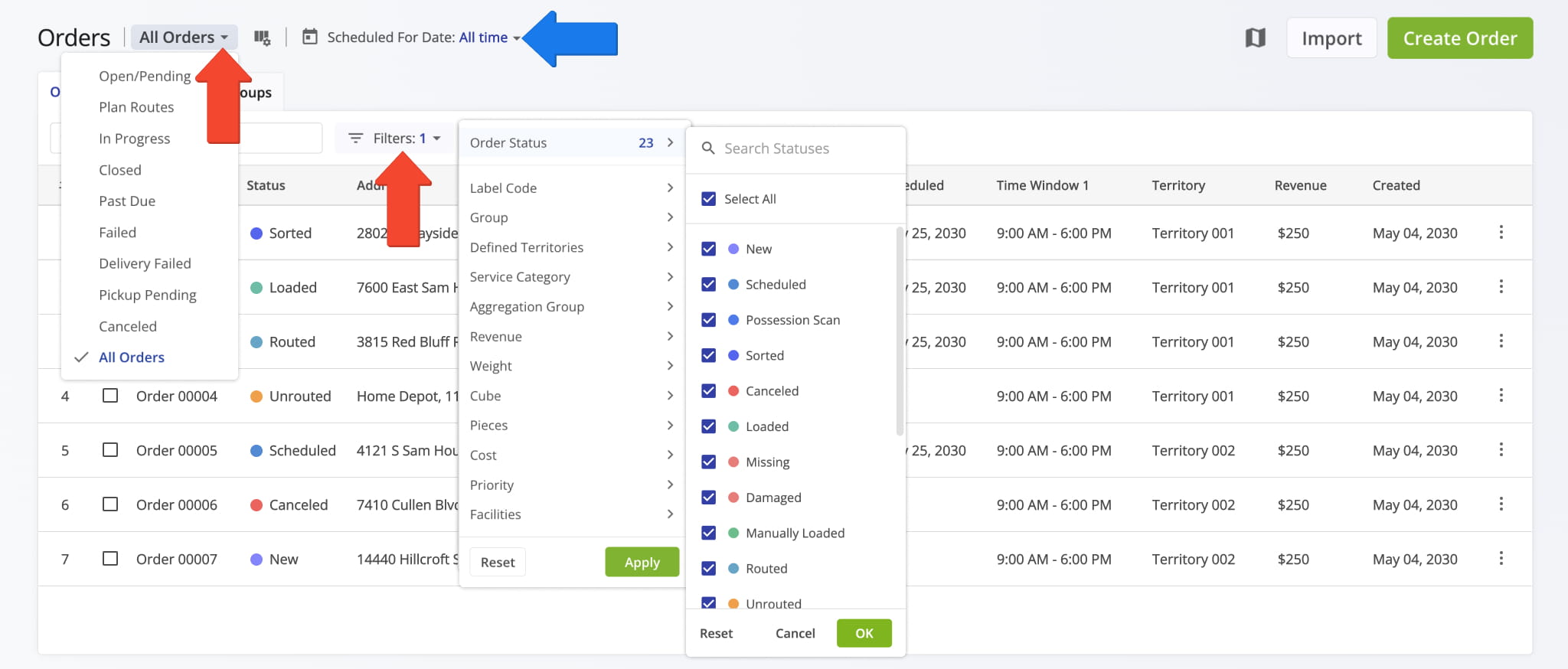Image resolution: width=1568 pixels, height=669 pixels.
Task: Select Canceled from the orders menu
Action: click(x=128, y=326)
